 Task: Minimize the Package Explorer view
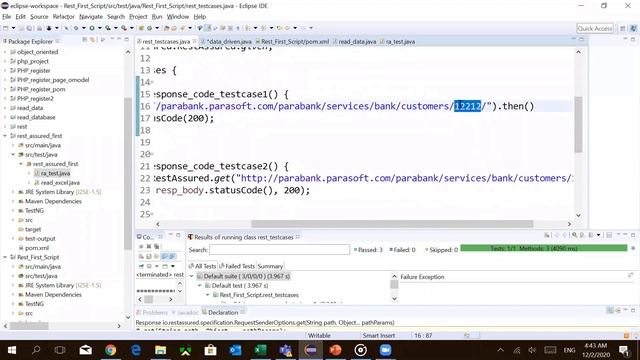pos(119,39)
